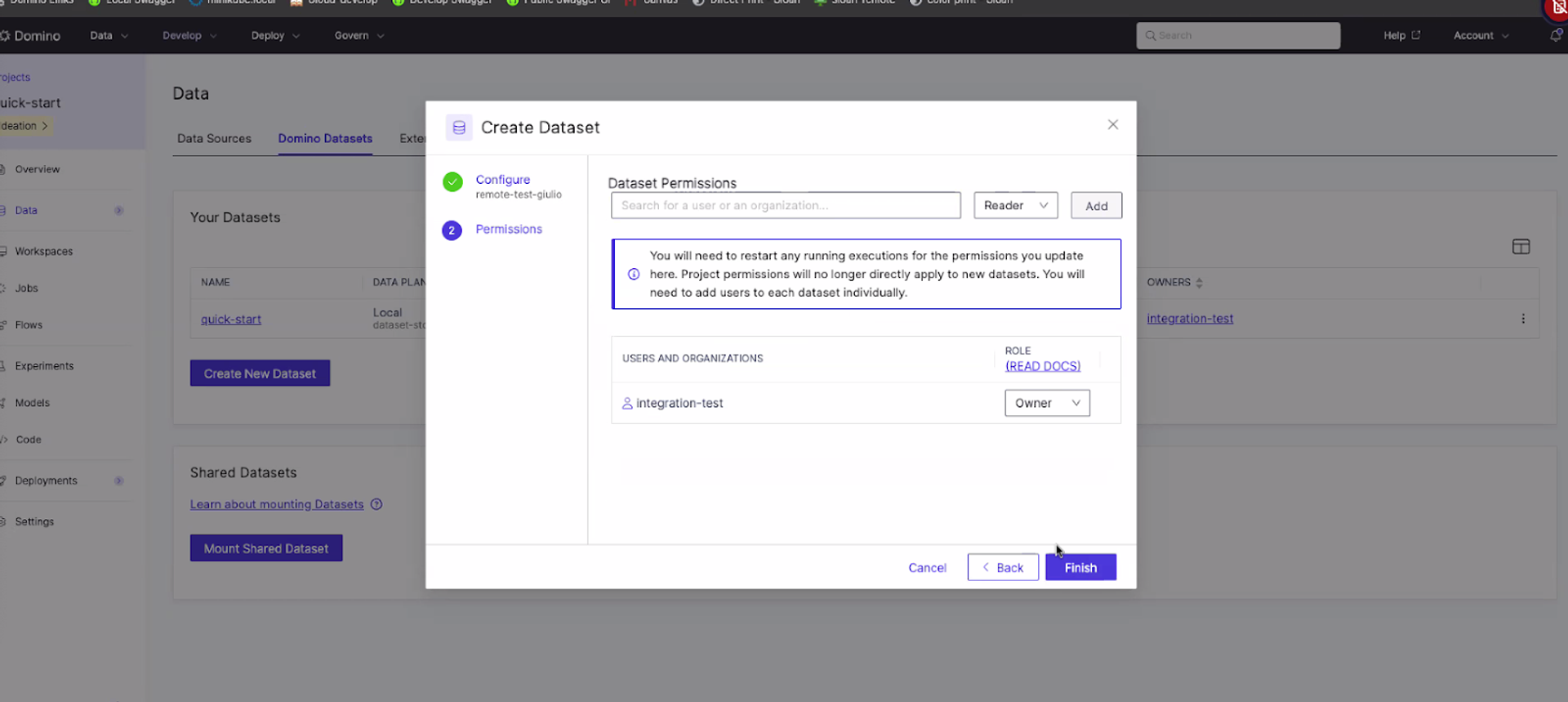Go to the completed Configure step

tap(502, 180)
